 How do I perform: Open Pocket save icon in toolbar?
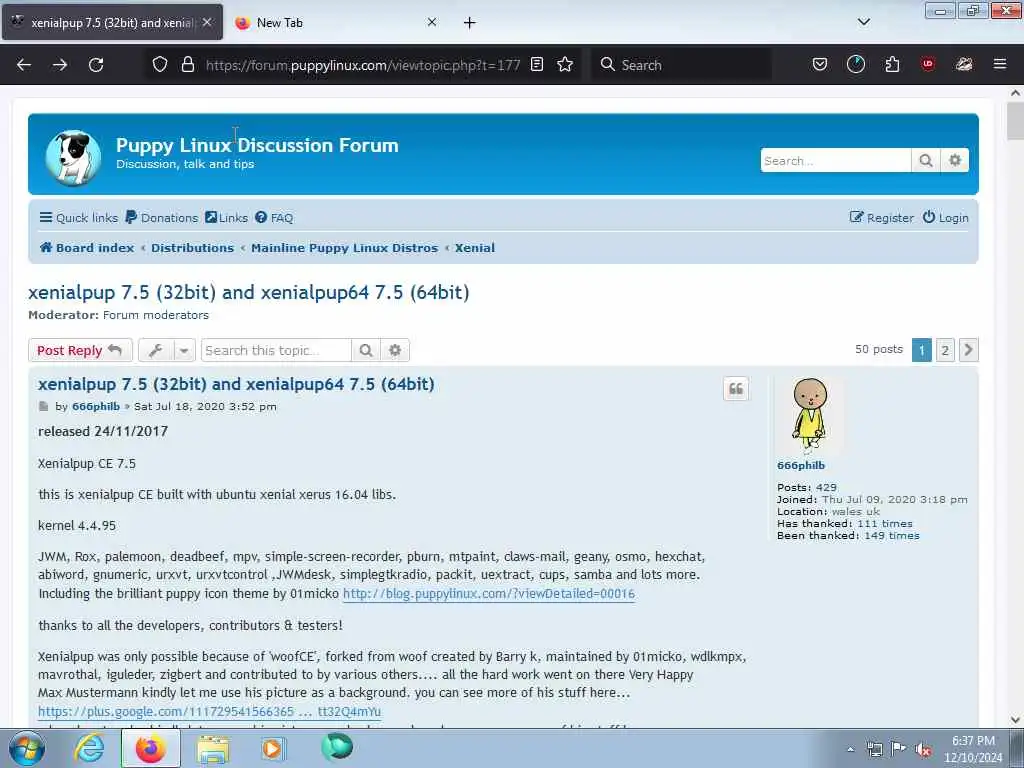[820, 64]
